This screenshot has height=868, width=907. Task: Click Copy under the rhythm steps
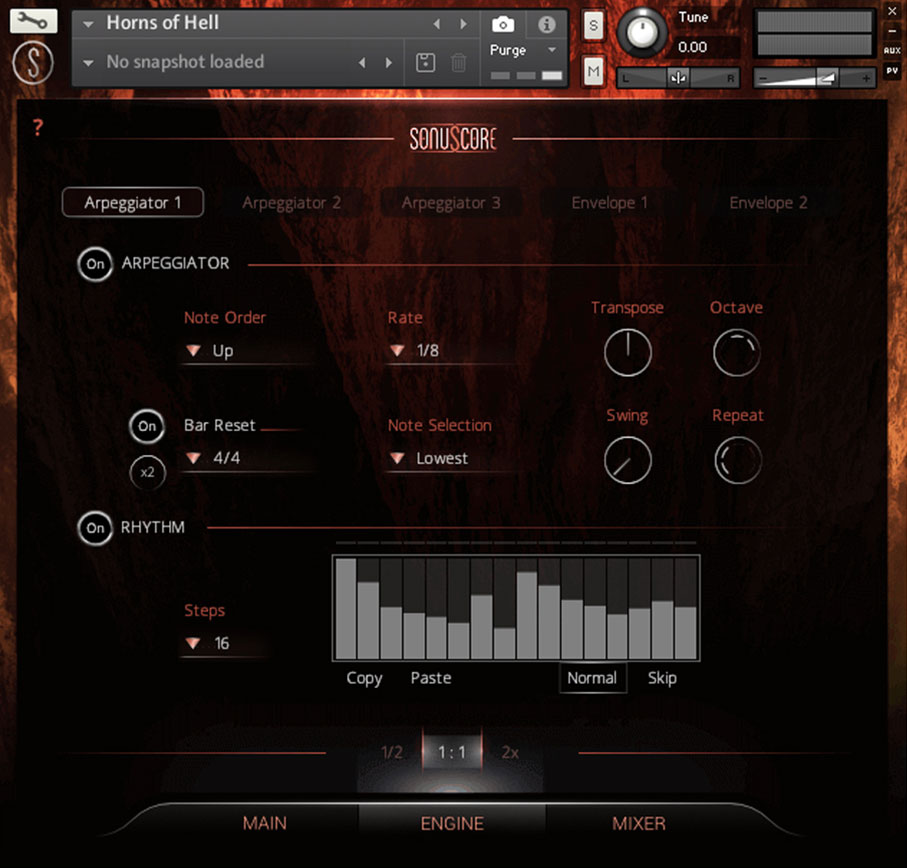point(364,678)
